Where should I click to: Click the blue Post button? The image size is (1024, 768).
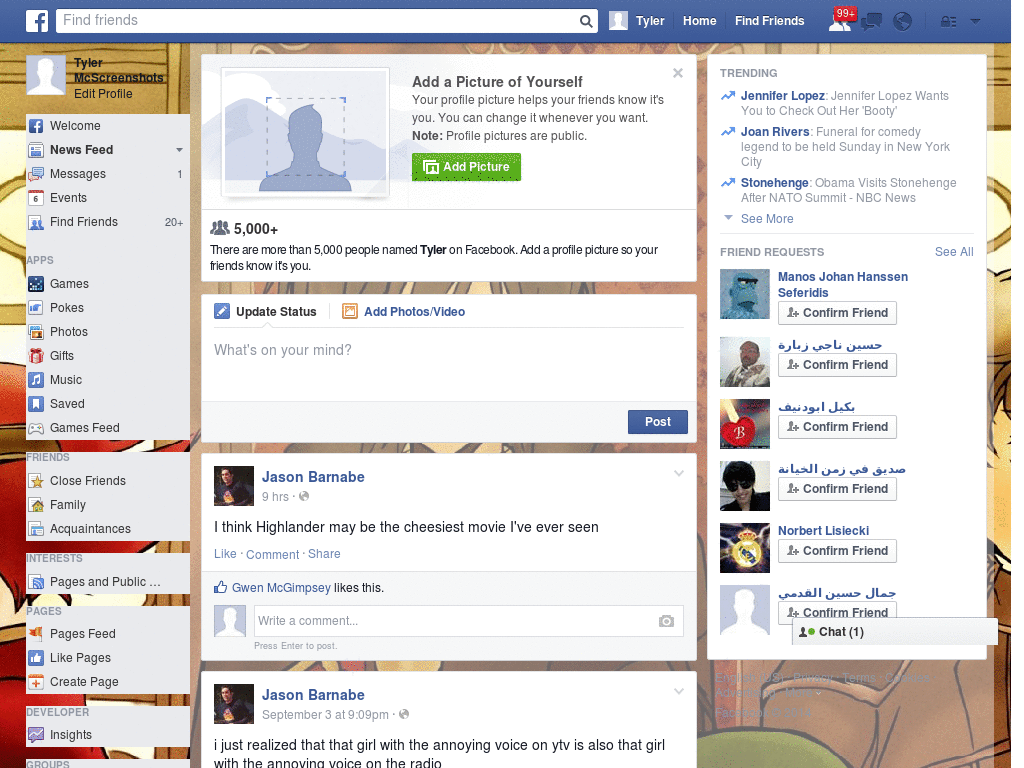[658, 422]
